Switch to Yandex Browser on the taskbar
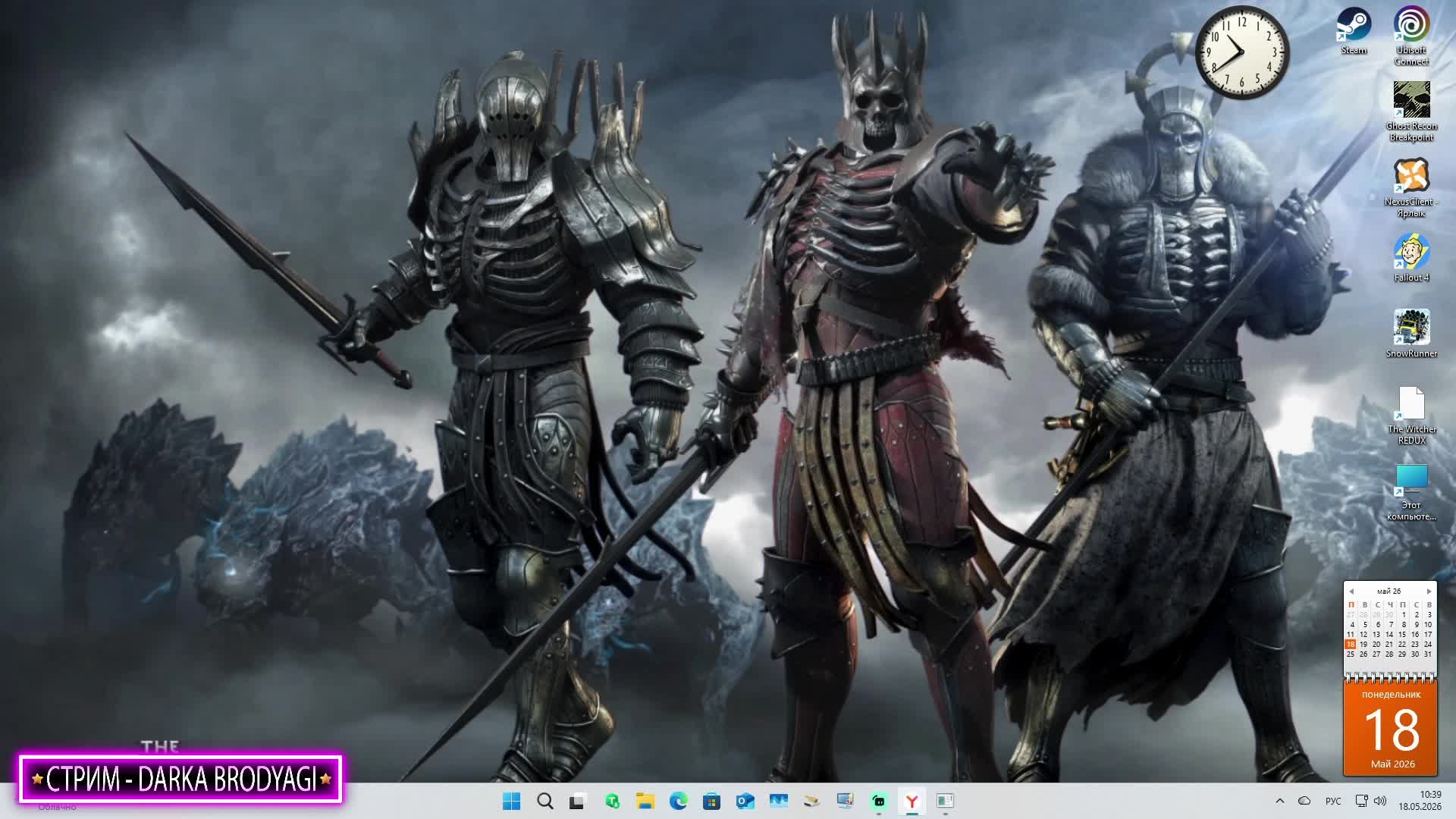This screenshot has height=819, width=1456. pyautogui.click(x=912, y=801)
